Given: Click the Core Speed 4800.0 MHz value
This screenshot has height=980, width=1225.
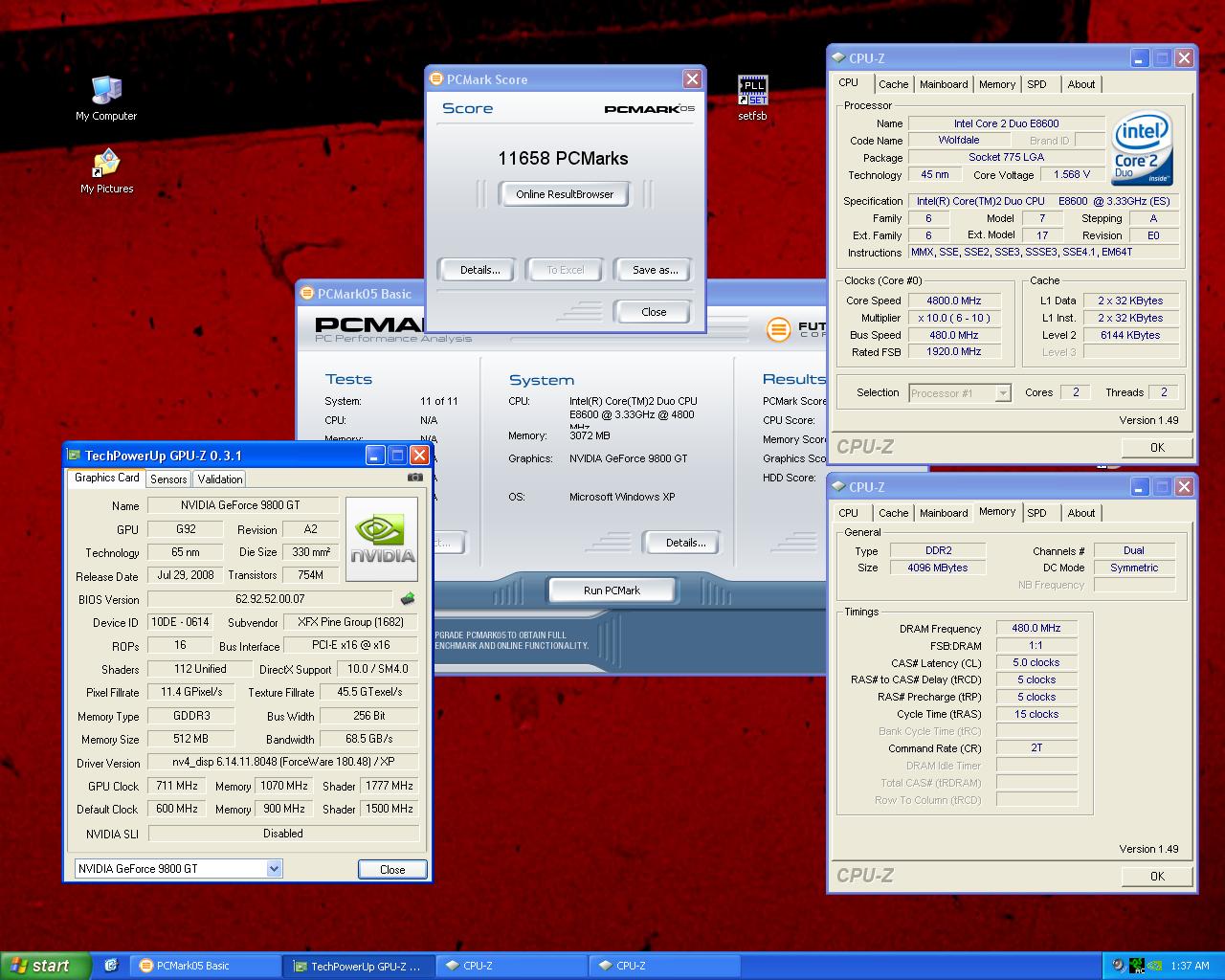Looking at the screenshot, I should [953, 301].
